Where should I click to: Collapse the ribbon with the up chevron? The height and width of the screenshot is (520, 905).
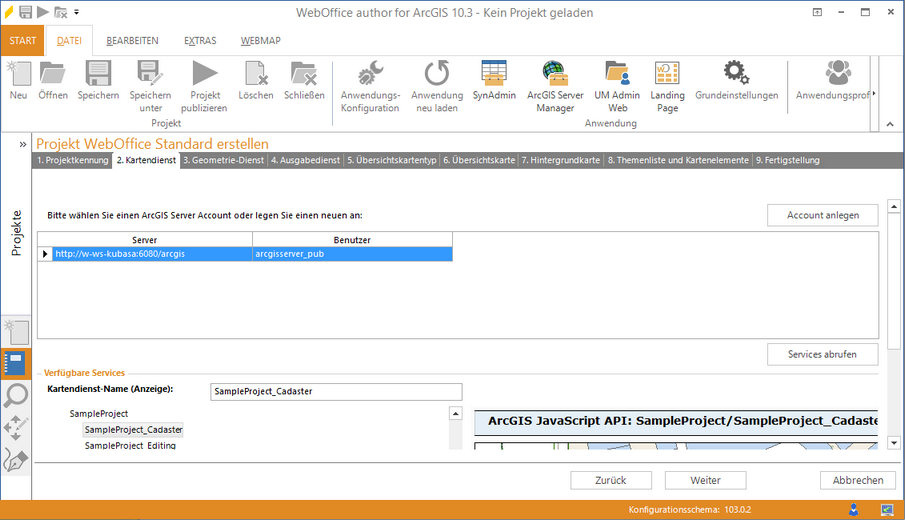click(x=889, y=124)
